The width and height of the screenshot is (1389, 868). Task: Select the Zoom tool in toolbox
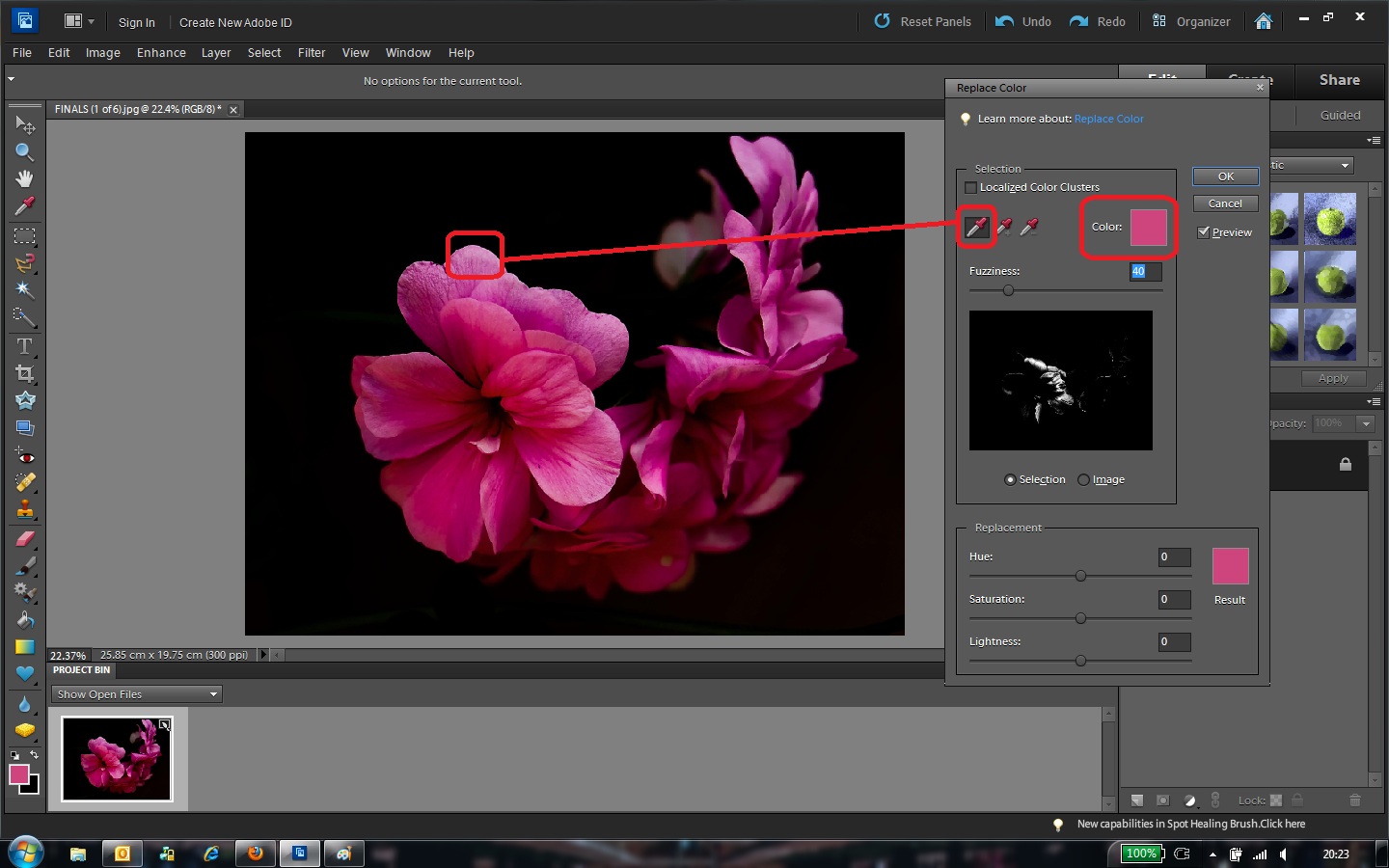click(x=24, y=152)
